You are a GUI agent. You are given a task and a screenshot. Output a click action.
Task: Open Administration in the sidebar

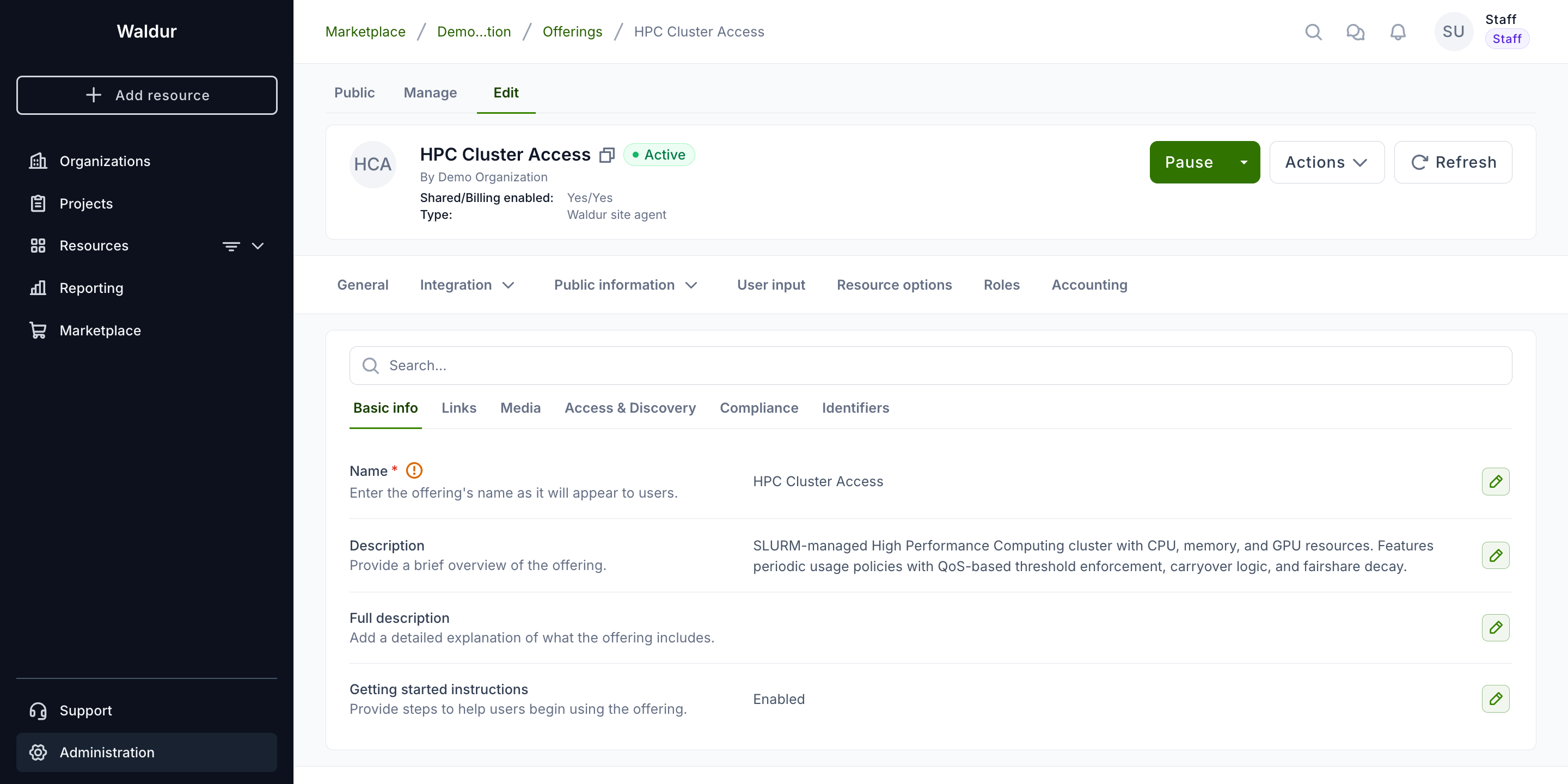click(x=146, y=752)
